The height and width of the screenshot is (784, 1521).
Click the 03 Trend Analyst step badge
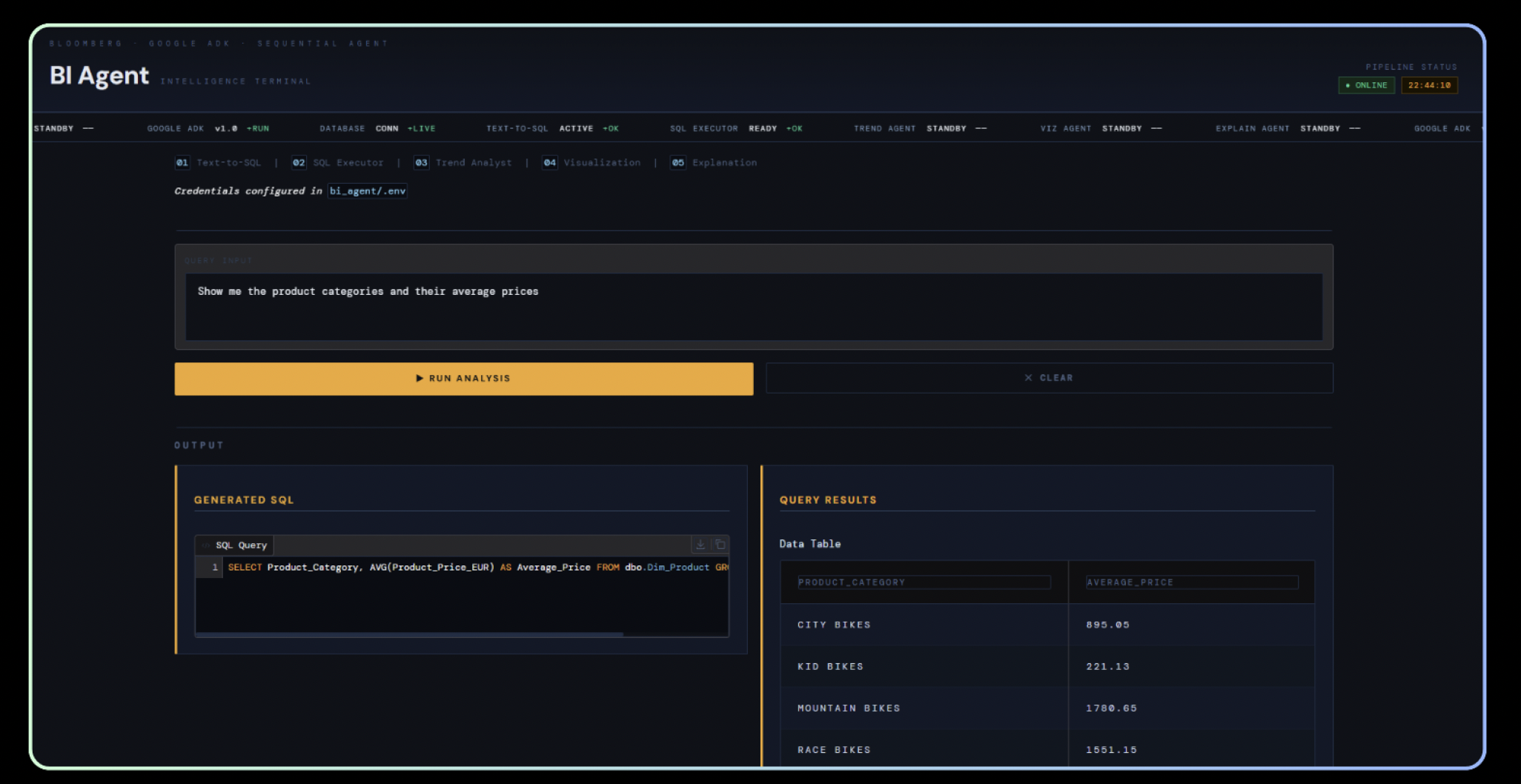click(421, 163)
